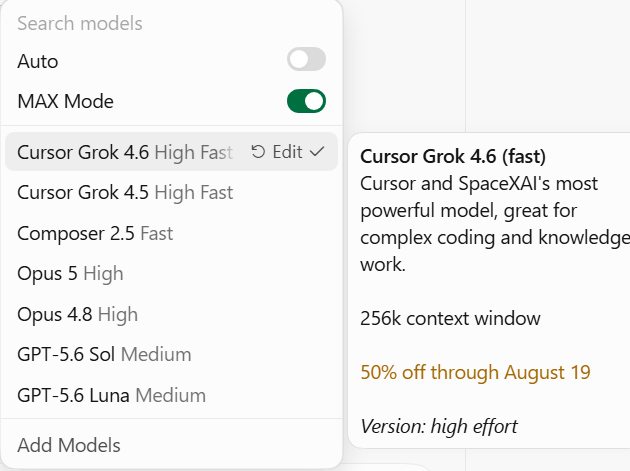The width and height of the screenshot is (630, 471).
Task: Open Add Models
Action: (x=172, y=445)
